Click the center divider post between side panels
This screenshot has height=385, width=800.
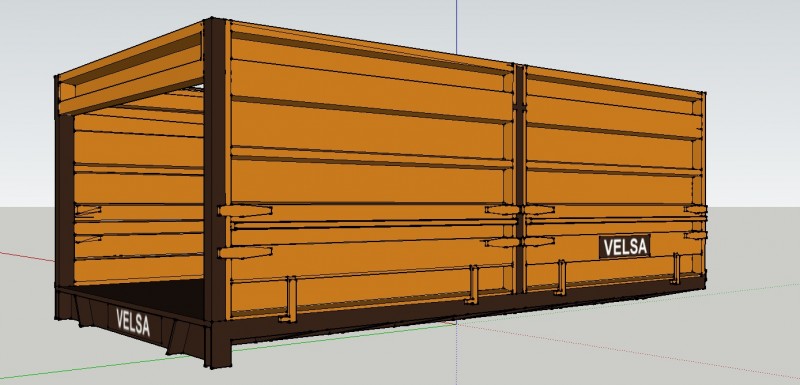coord(520,178)
